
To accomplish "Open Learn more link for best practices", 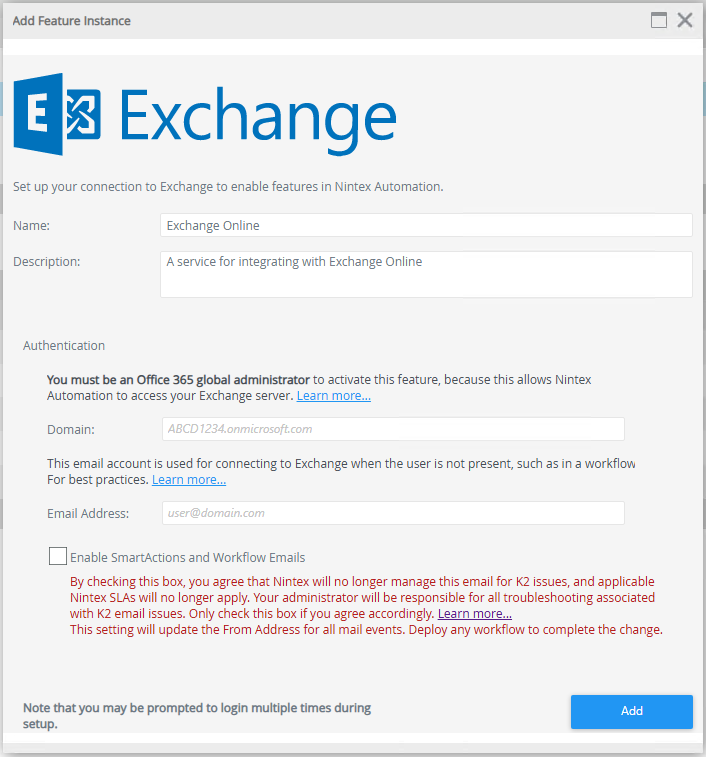I will [189, 480].
